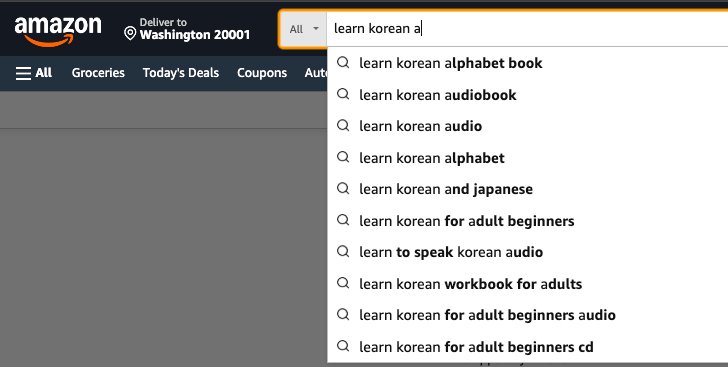This screenshot has width=728, height=367.
Task: Choose suggestion 'learn korean audio'
Action: (527, 126)
